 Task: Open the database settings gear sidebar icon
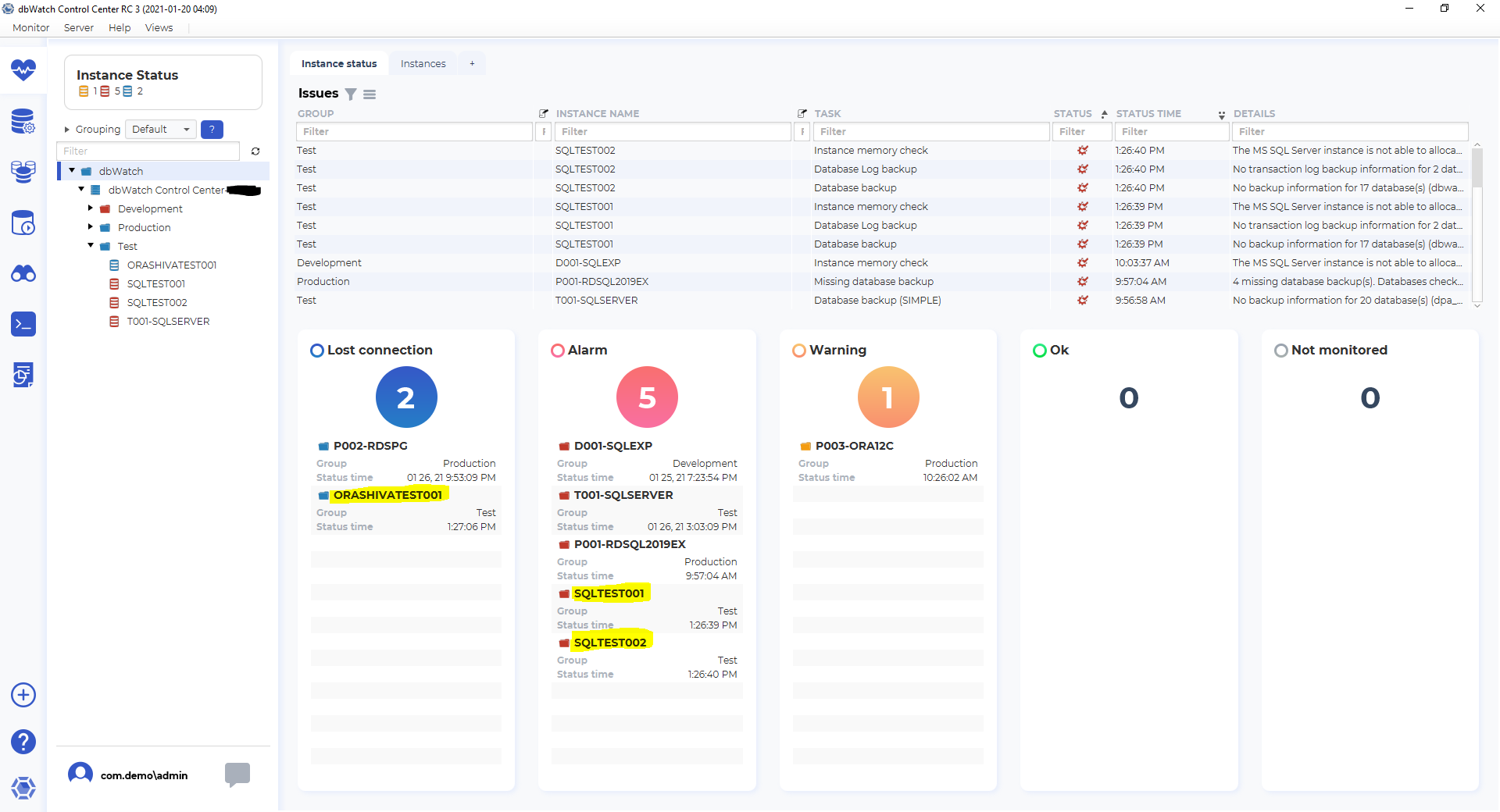pyautogui.click(x=23, y=122)
